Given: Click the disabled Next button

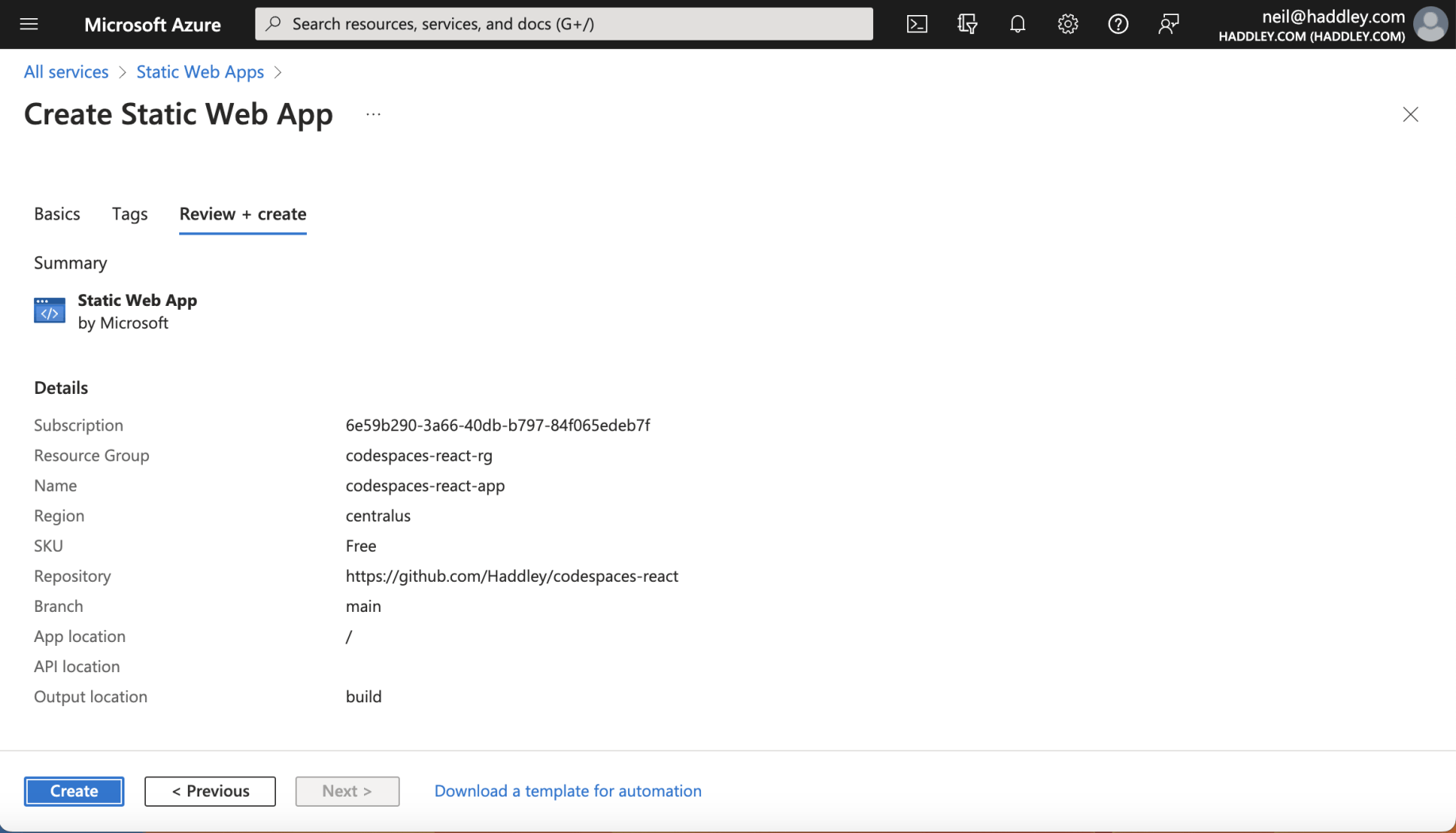Looking at the screenshot, I should [x=347, y=791].
